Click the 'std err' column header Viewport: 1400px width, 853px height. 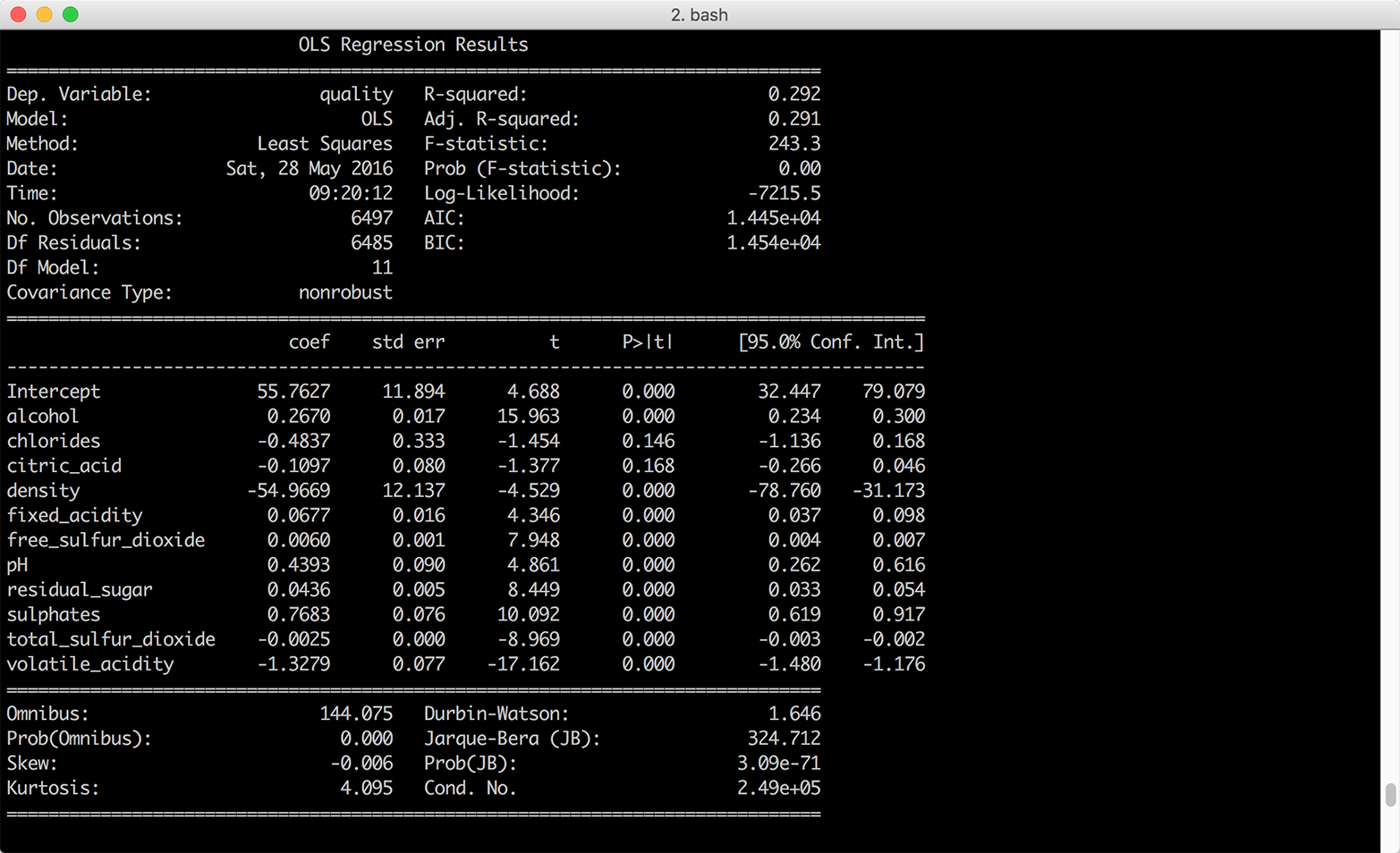[x=408, y=342]
